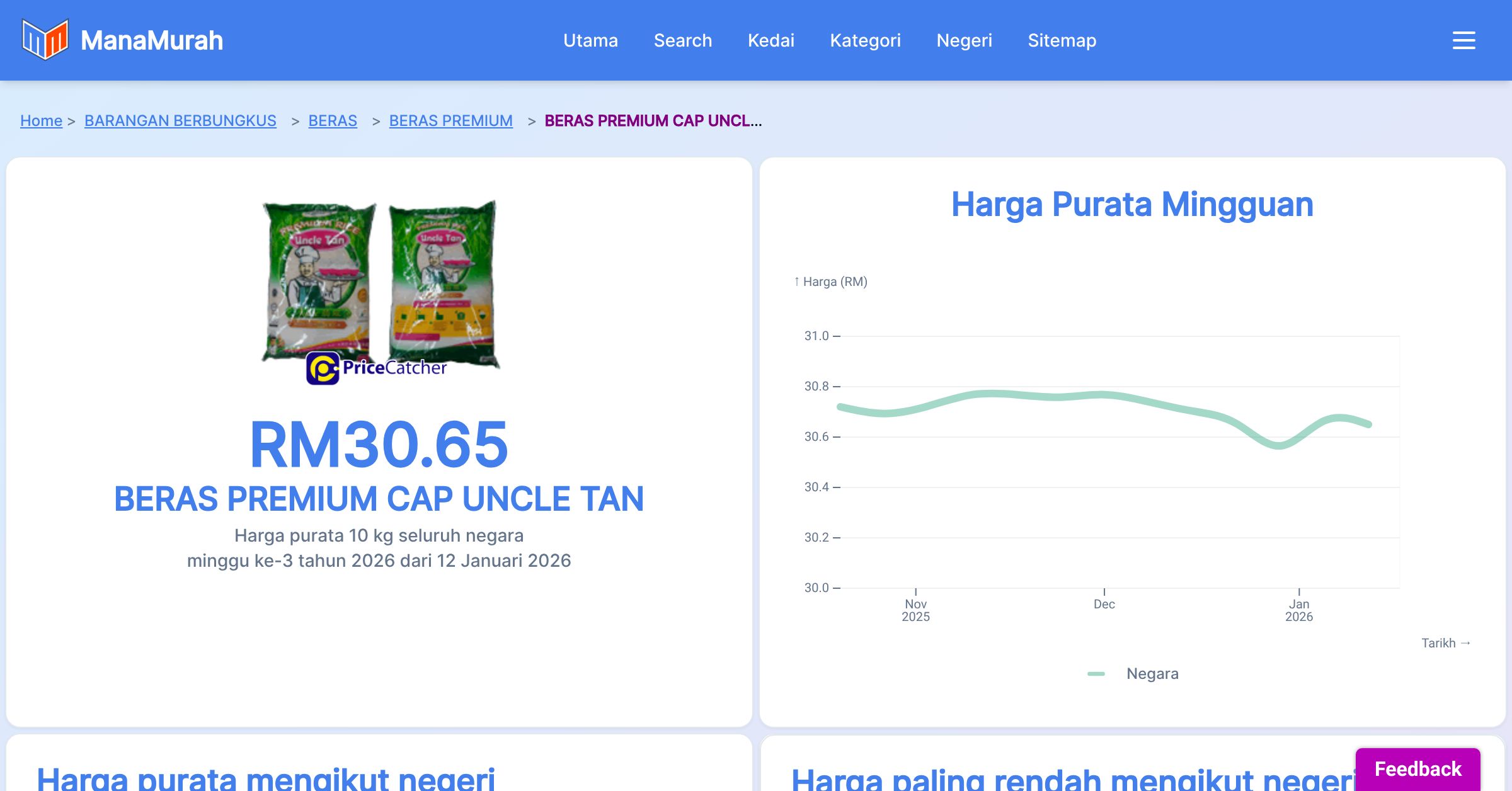Open BARANGAN BERBUNGKUS breadcrumb link
The image size is (1512, 791).
tap(180, 120)
